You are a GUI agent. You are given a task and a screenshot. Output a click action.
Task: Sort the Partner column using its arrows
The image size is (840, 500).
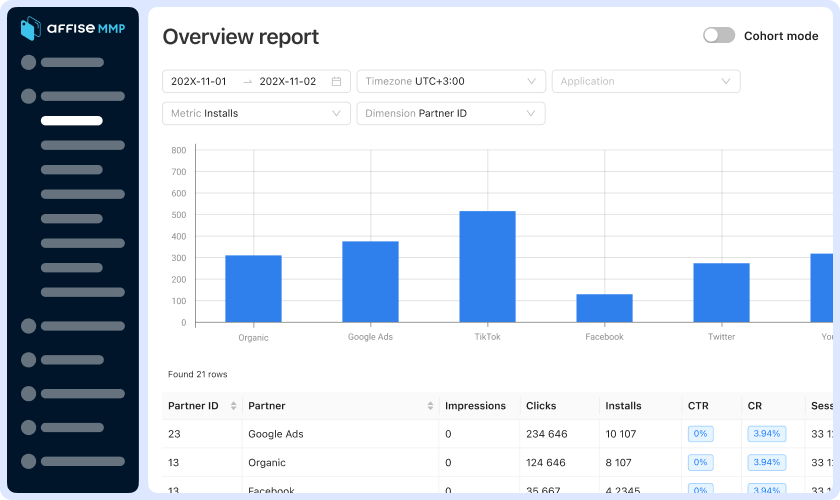430,406
